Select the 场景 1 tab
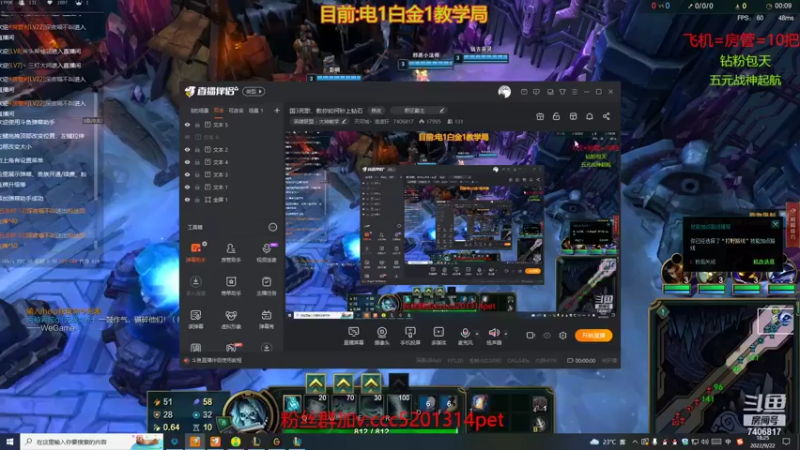This screenshot has width=800, height=450. pos(256,110)
